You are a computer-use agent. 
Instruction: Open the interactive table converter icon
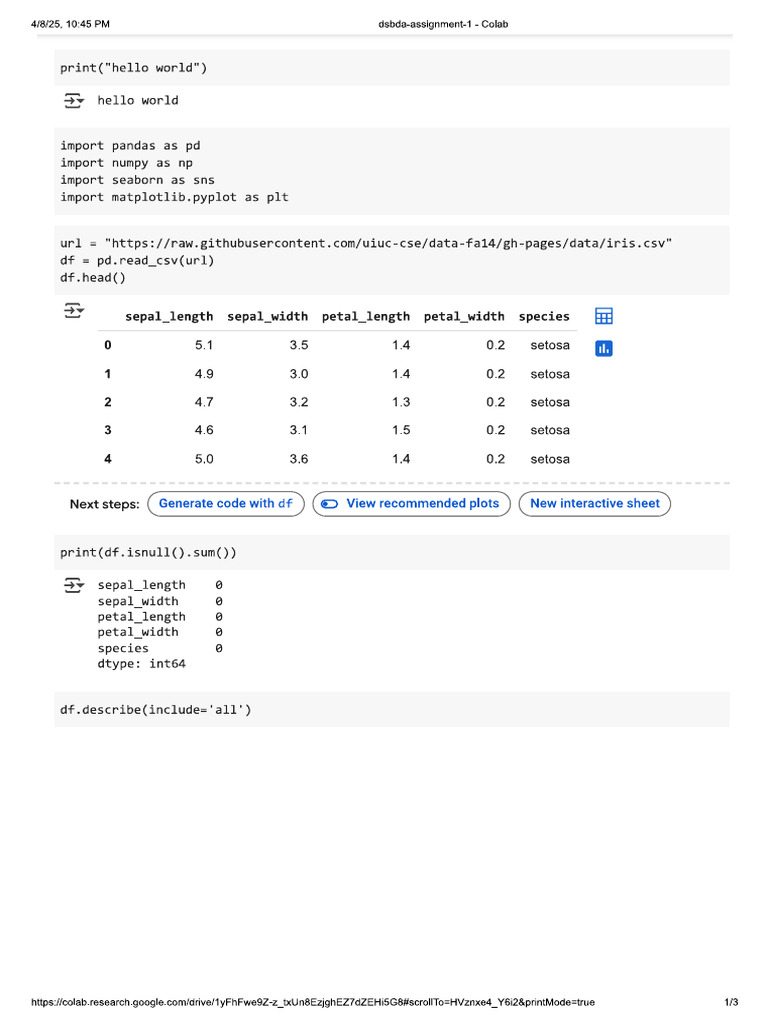click(603, 316)
